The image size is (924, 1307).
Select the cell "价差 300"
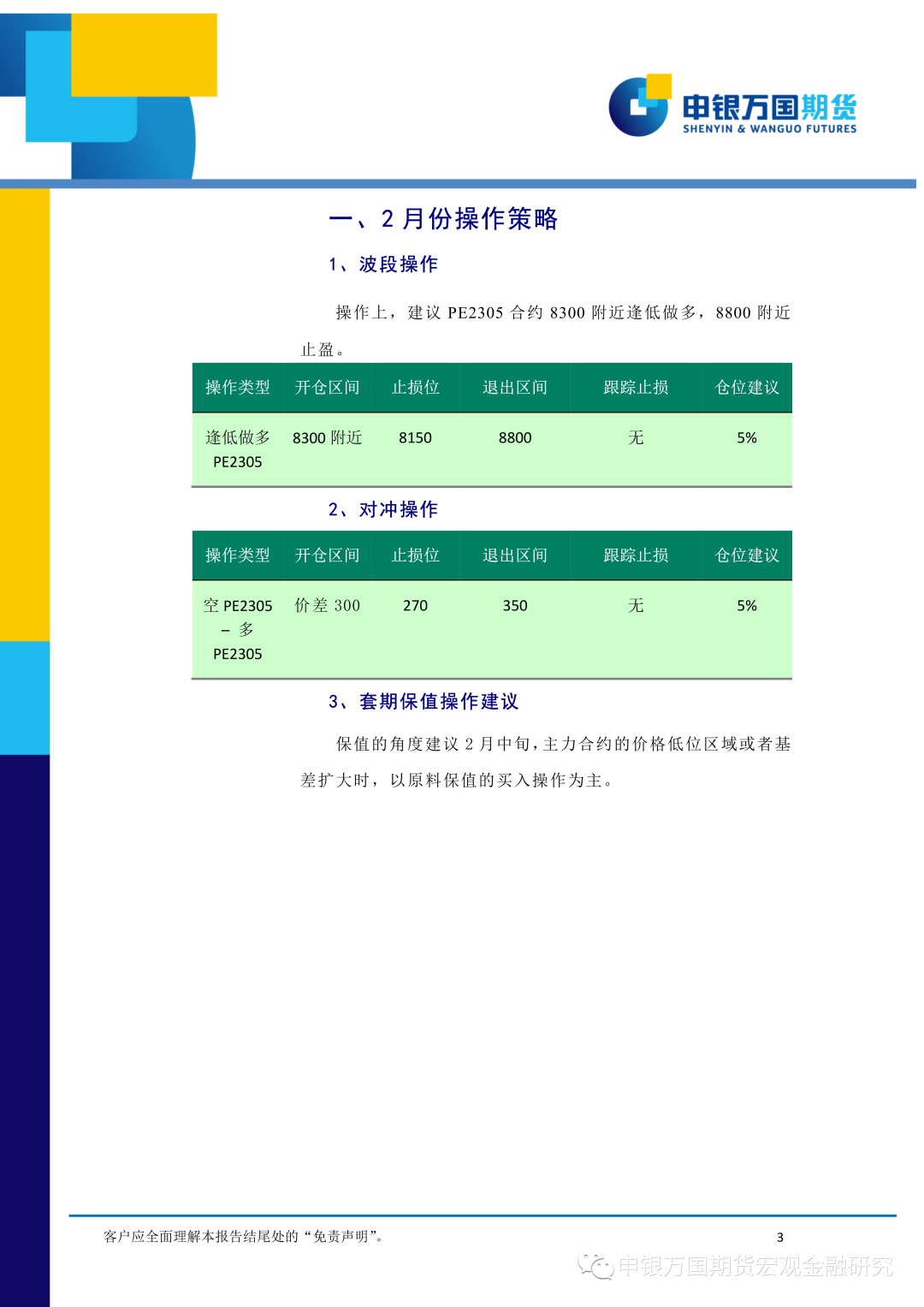pos(327,605)
